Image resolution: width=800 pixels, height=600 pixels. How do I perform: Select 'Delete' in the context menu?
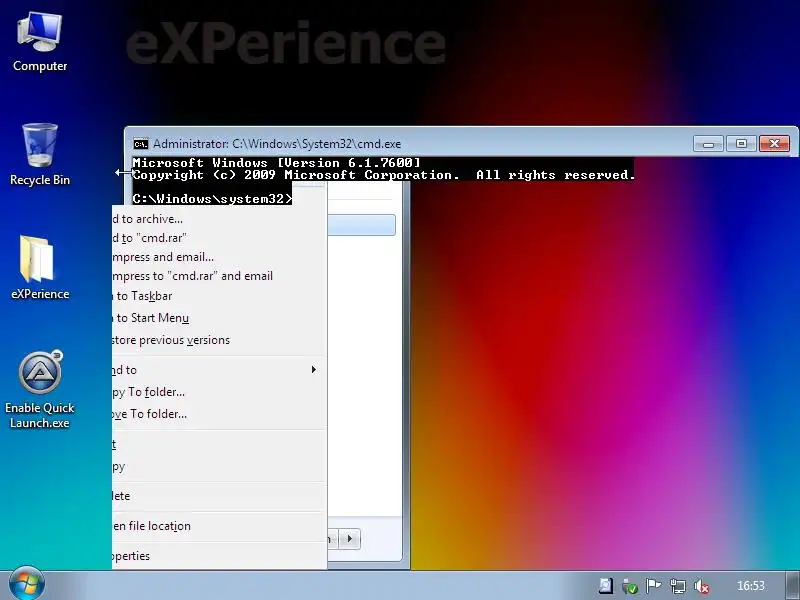[x=219, y=496]
